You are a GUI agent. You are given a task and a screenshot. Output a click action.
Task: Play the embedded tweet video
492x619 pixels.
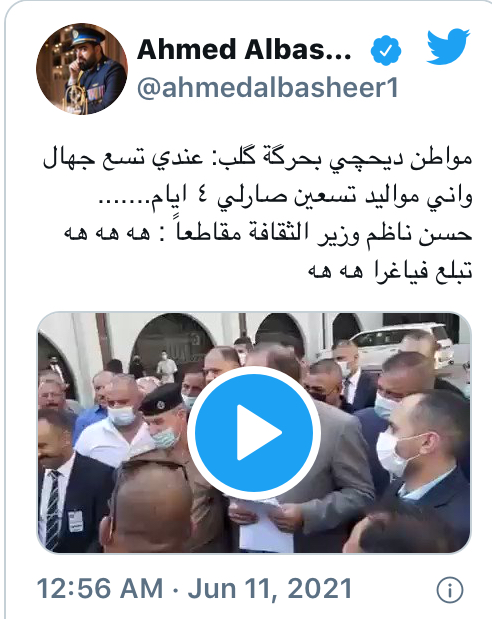coord(254,433)
